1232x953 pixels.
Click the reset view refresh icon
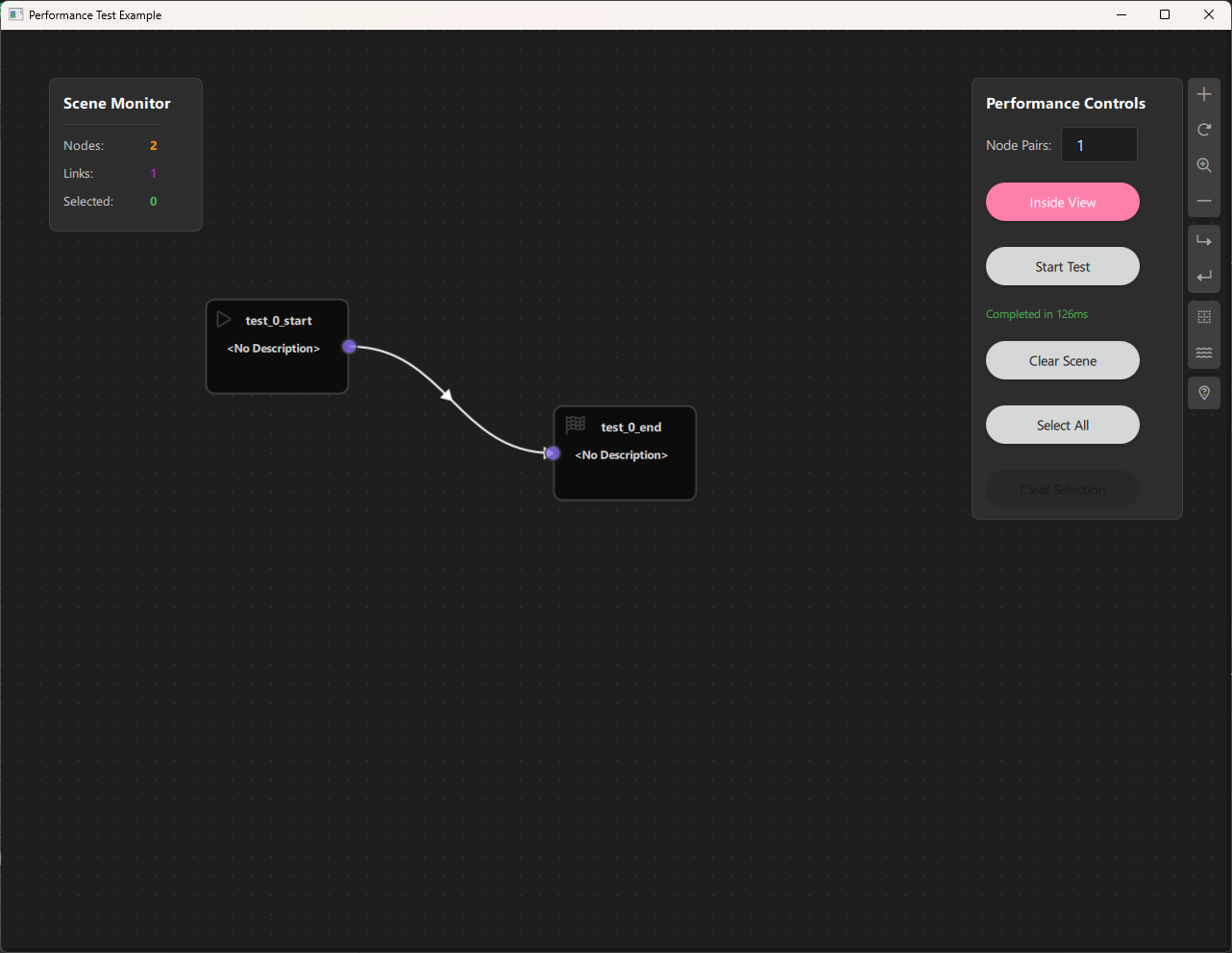pos(1203,129)
